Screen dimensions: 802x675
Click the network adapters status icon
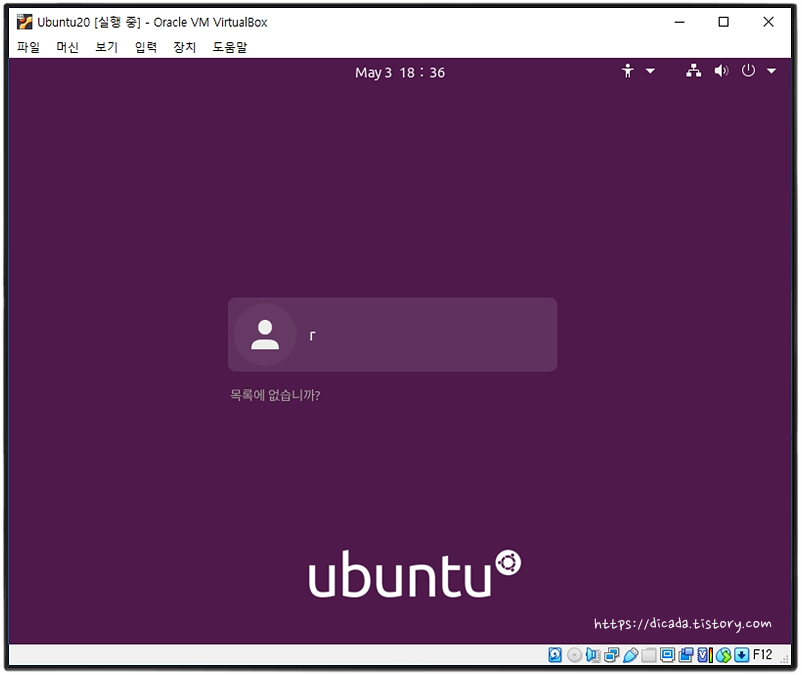point(611,655)
